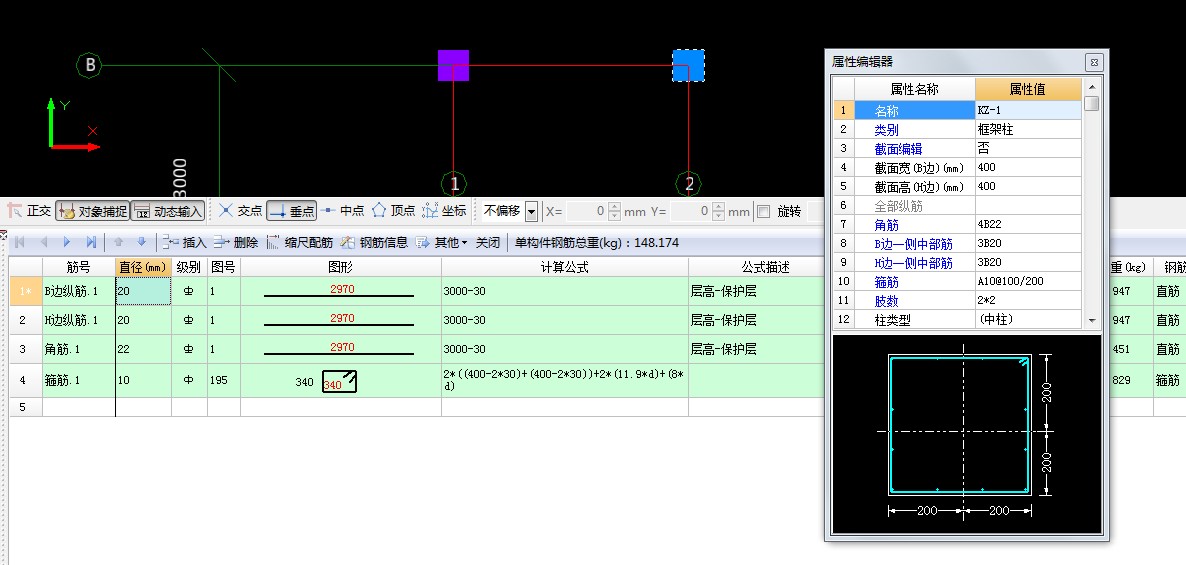Click the 图号 cell showing 195

tap(224, 380)
